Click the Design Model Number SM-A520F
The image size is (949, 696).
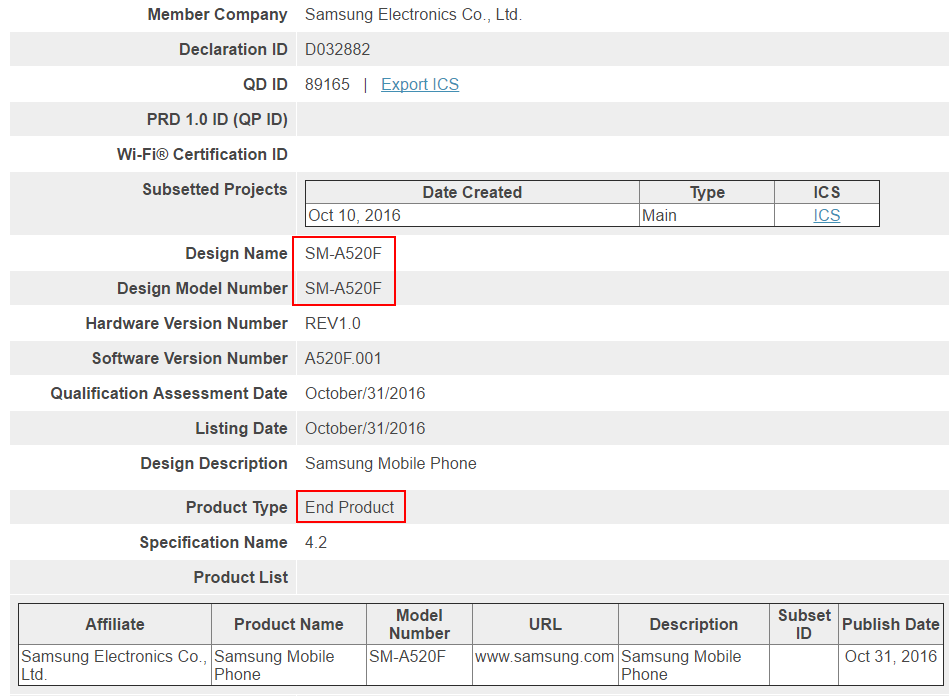[343, 288]
